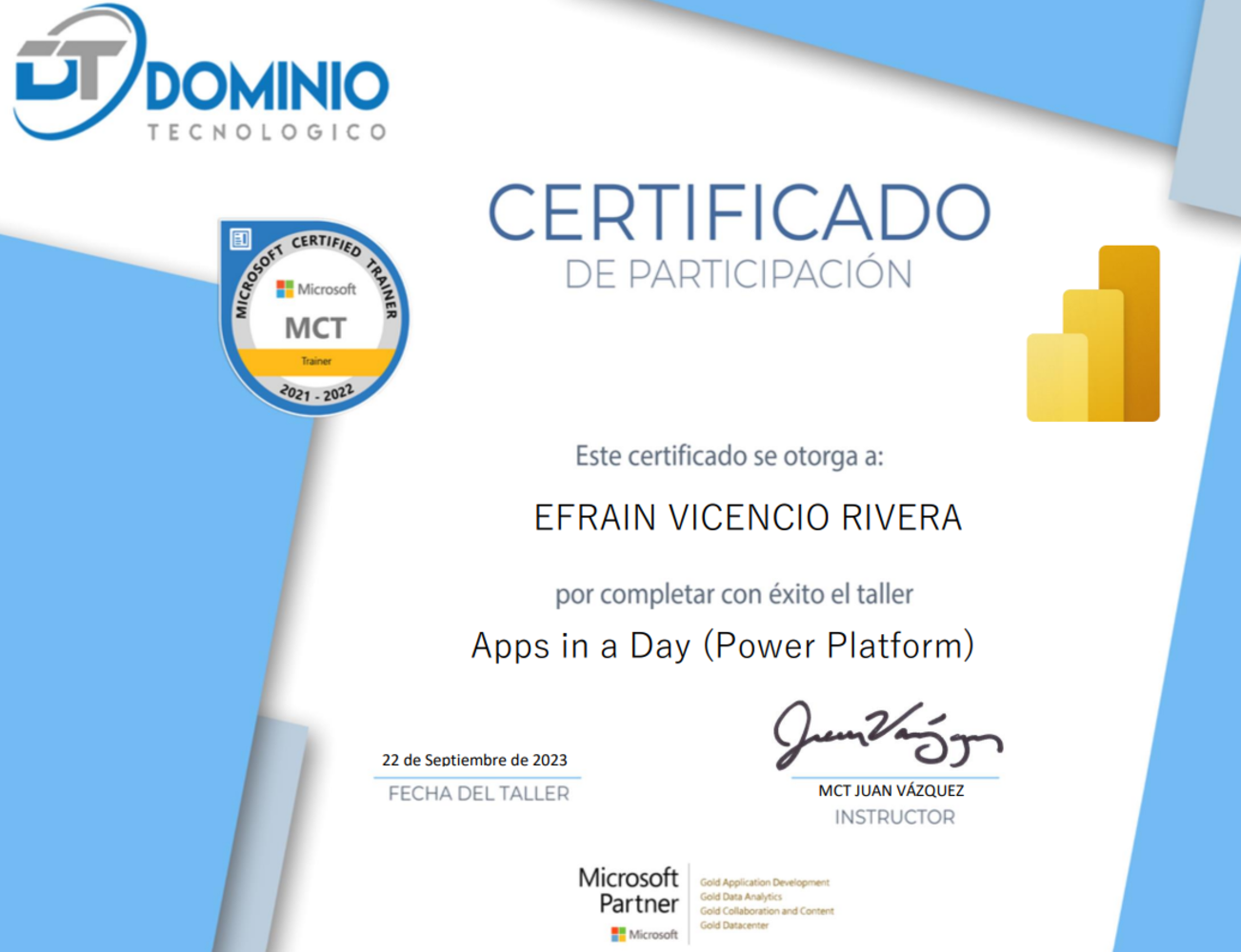
Task: Click the DE PARTICIPACIÓN subtitle
Action: [738, 274]
